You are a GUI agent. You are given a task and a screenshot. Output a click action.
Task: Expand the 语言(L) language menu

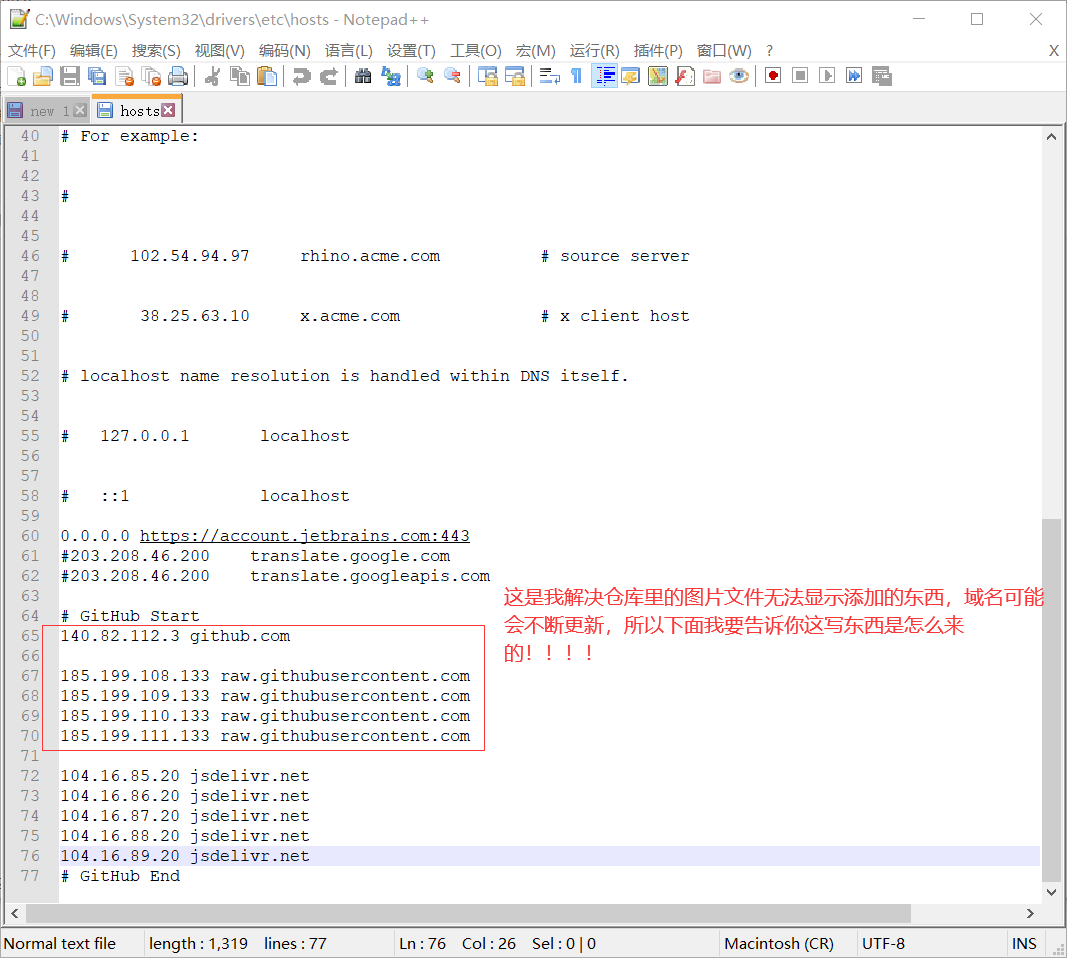point(348,50)
